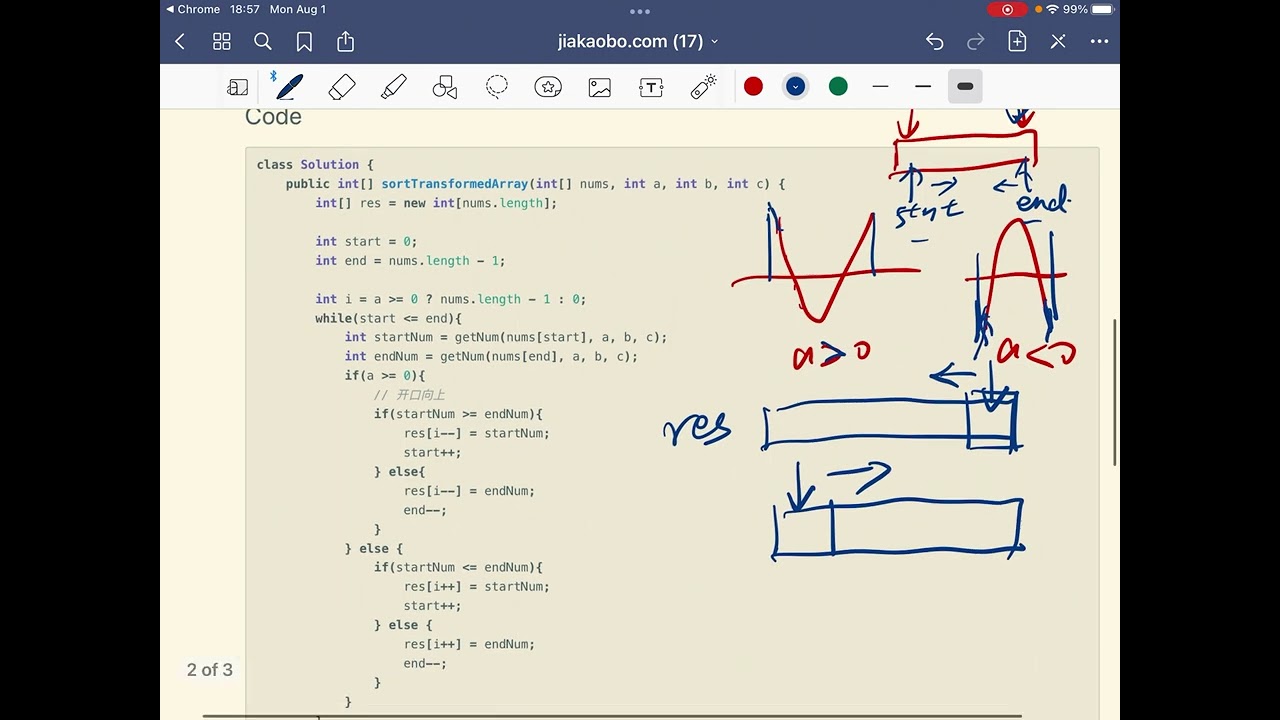Click the 'int end = nums.length - 1;' line
The height and width of the screenshot is (720, 1280).
410,261
